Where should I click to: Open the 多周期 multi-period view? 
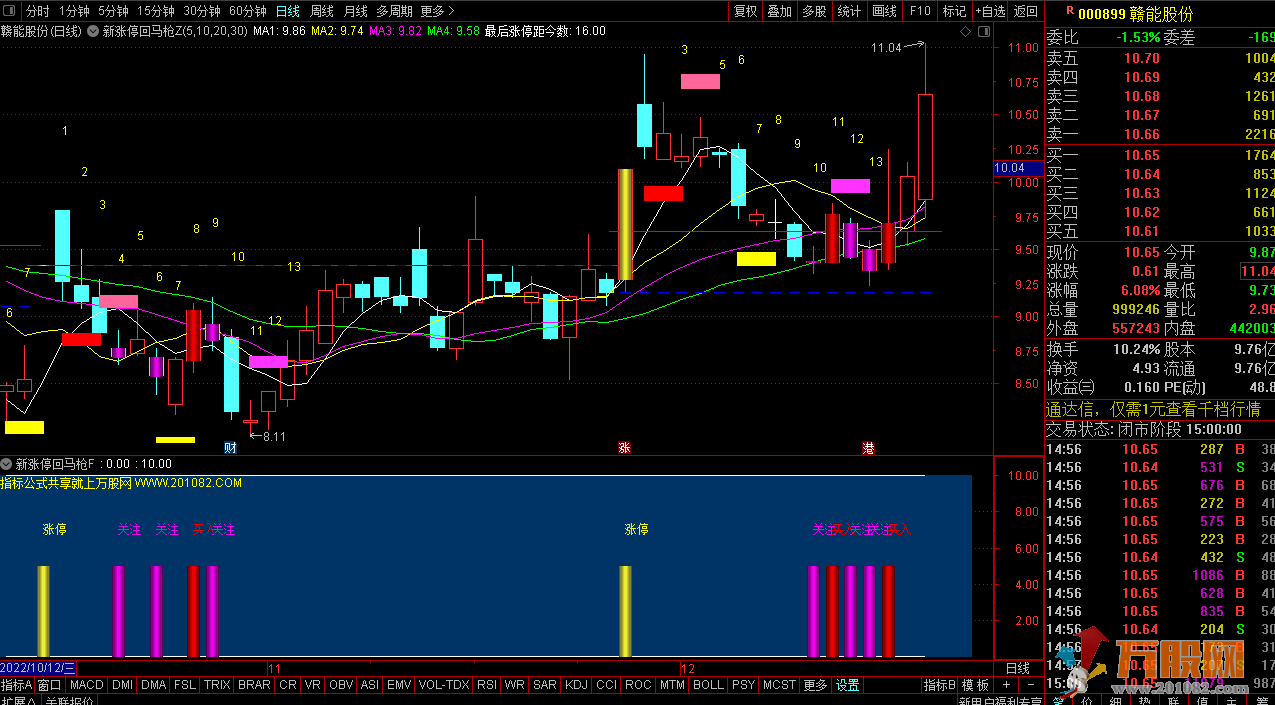[395, 11]
